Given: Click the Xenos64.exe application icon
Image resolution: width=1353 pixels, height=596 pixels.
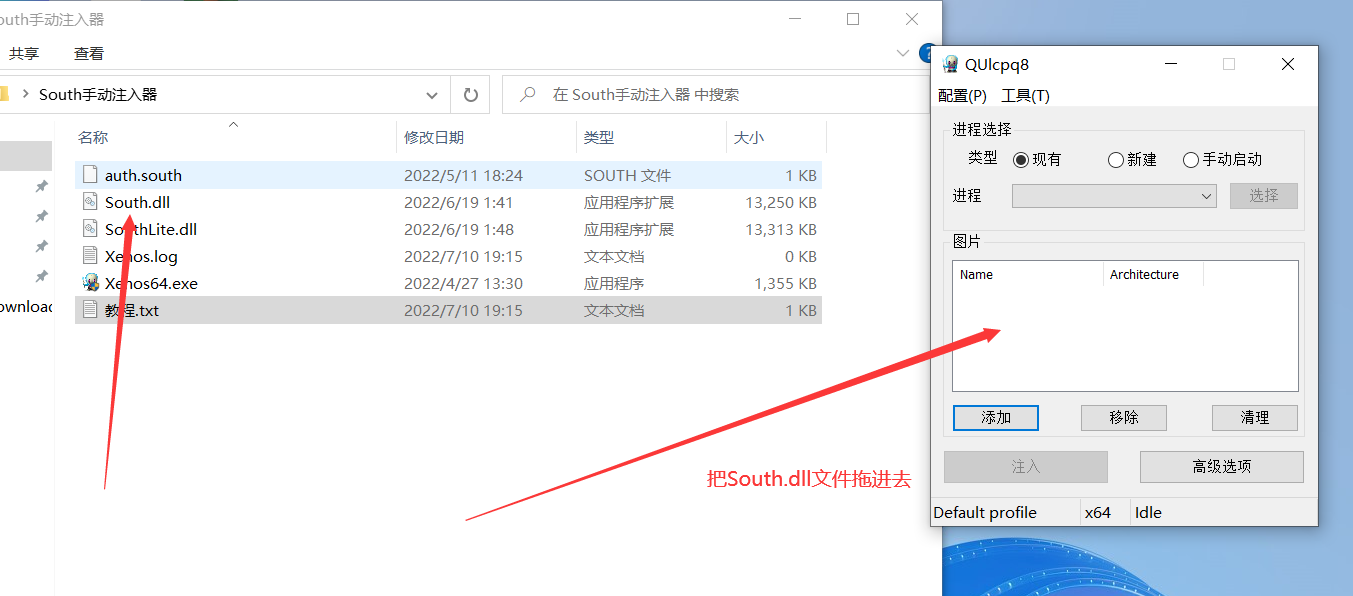Looking at the screenshot, I should click(x=90, y=283).
